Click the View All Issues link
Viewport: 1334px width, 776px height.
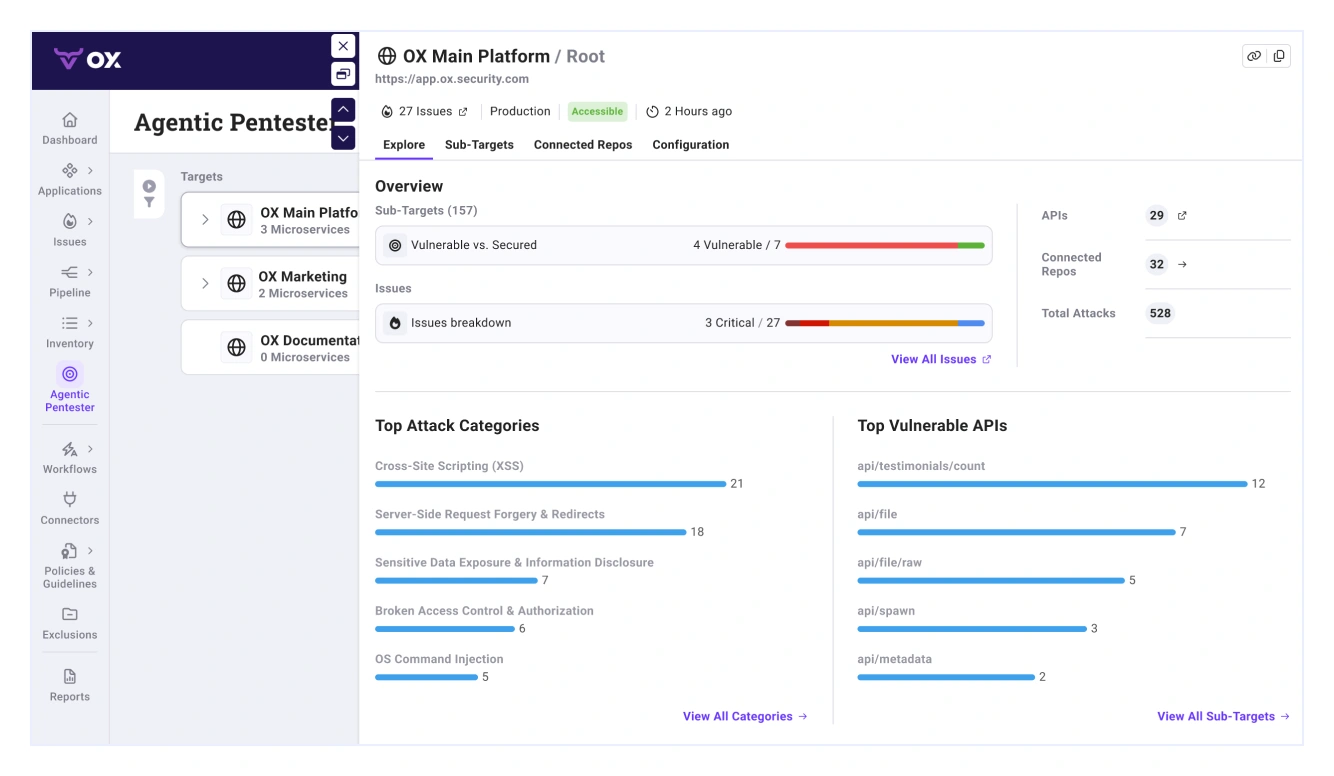[941, 359]
